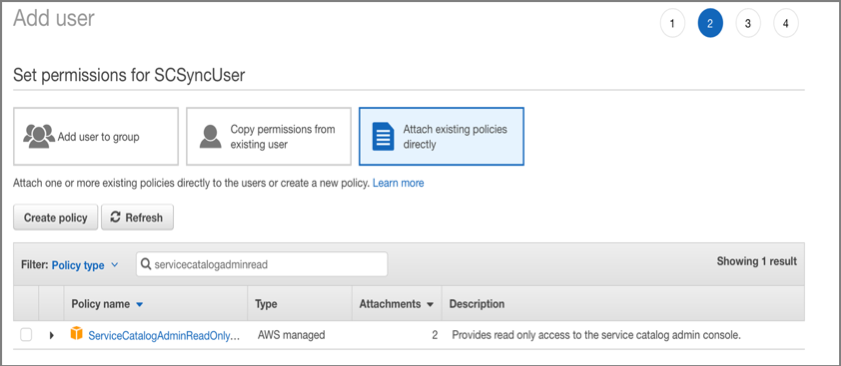Sort by the Policy name column
The width and height of the screenshot is (841, 366).
[107, 304]
